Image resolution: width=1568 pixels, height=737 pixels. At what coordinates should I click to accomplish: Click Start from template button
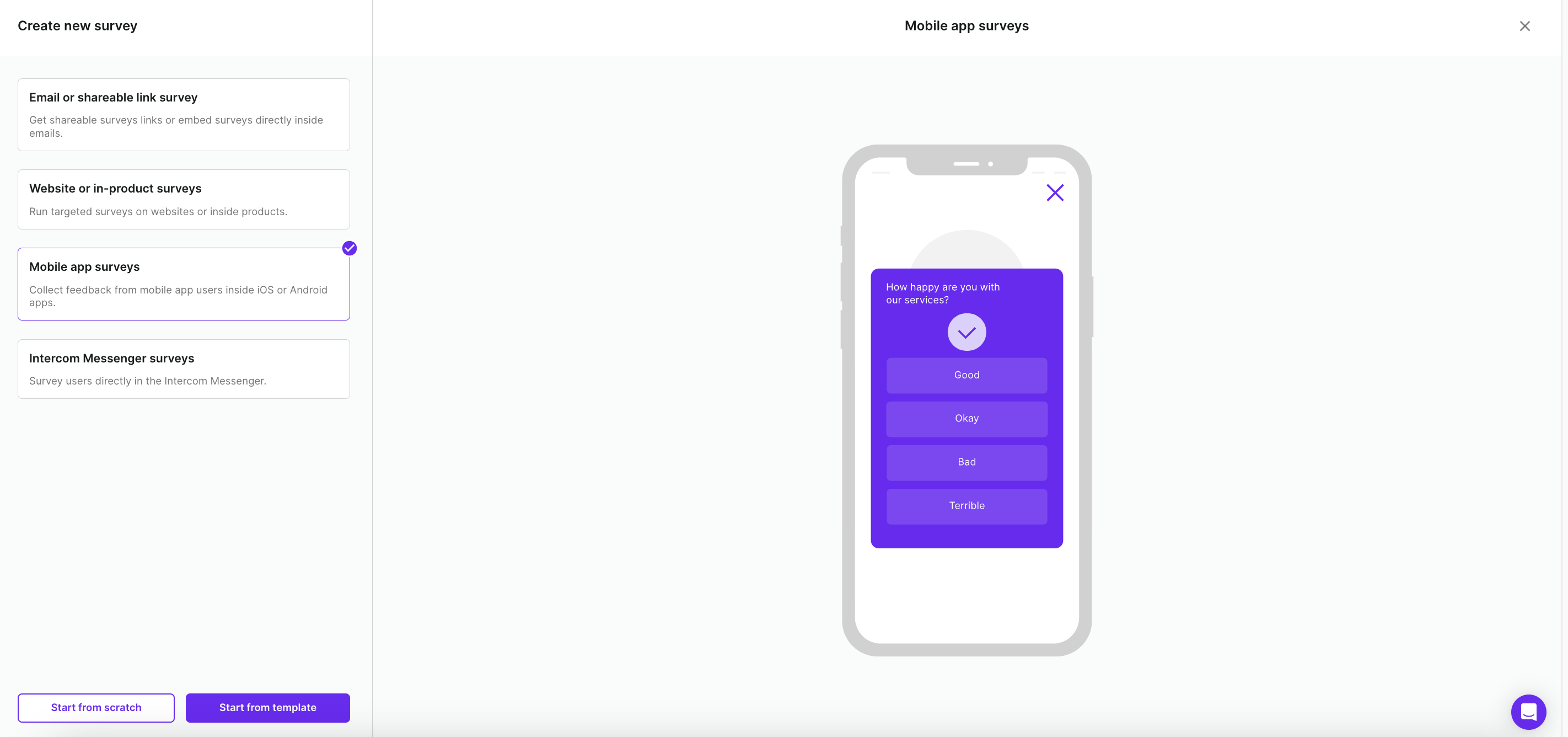click(267, 708)
